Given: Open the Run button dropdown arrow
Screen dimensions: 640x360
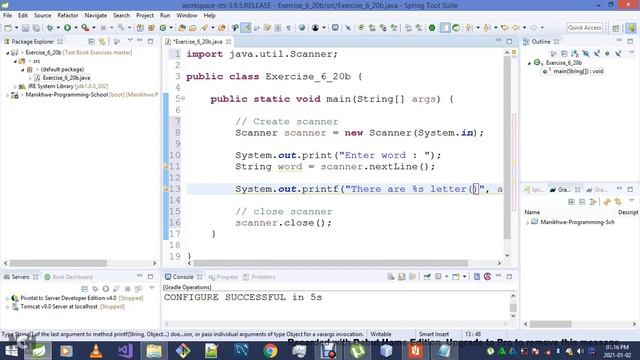Looking at the screenshot, I should pos(76,27).
